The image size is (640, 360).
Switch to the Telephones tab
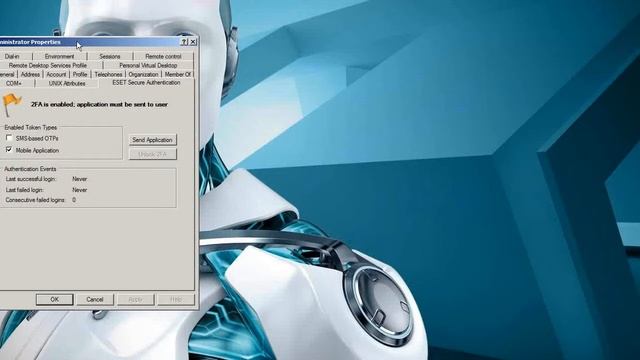tap(108, 74)
